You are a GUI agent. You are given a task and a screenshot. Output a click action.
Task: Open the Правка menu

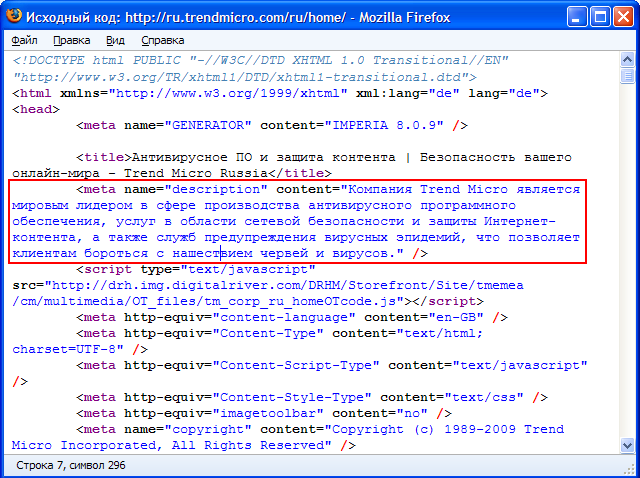(x=71, y=40)
